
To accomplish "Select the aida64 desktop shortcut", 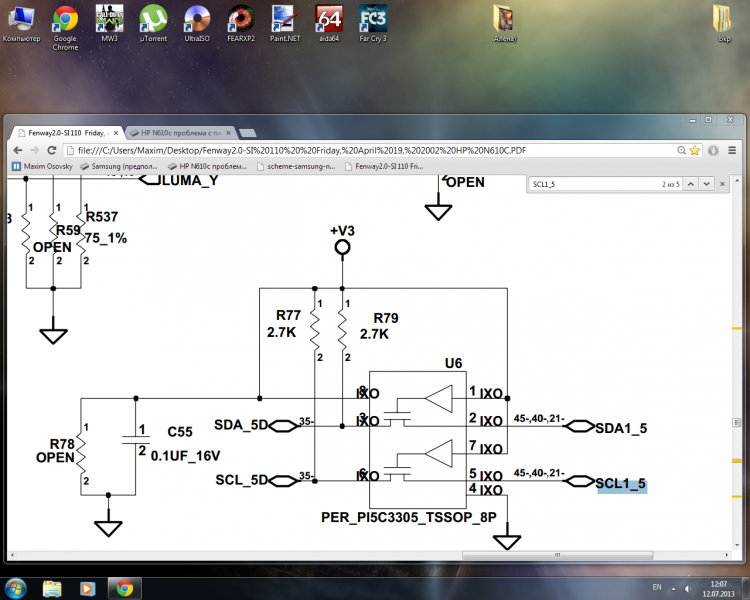I will tap(329, 25).
